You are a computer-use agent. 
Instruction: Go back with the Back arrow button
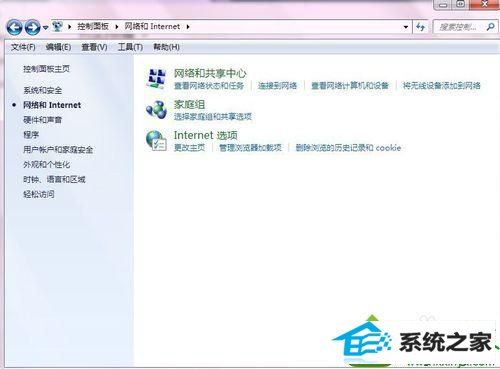tap(14, 27)
